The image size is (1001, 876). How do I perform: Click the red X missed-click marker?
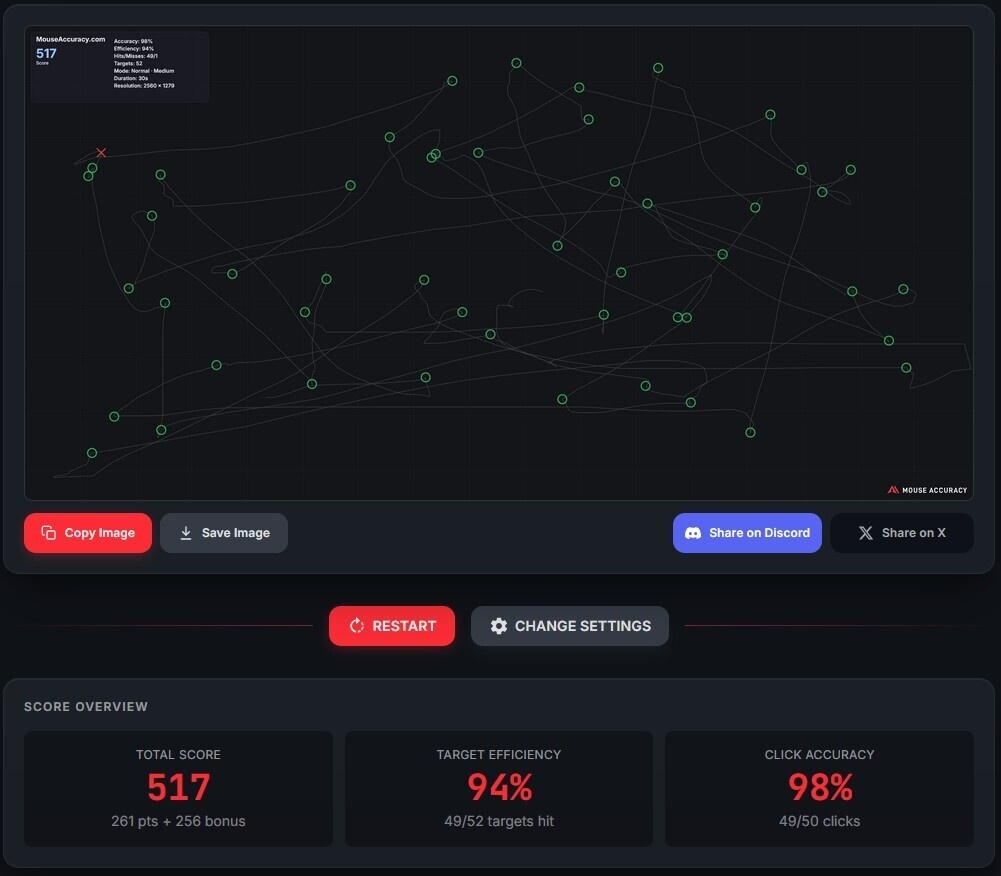click(101, 153)
